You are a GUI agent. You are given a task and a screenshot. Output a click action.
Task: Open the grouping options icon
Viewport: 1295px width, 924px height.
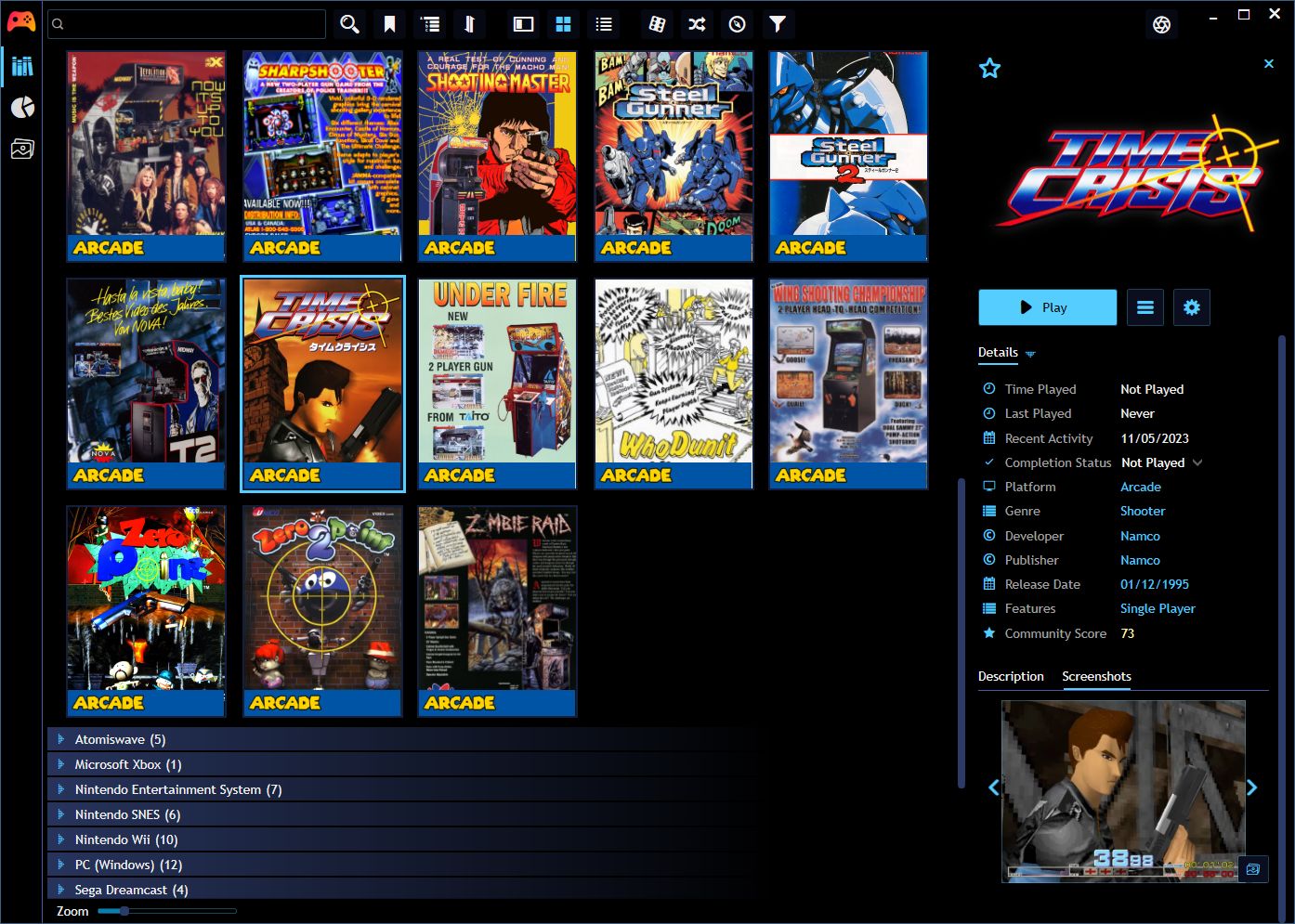click(430, 24)
